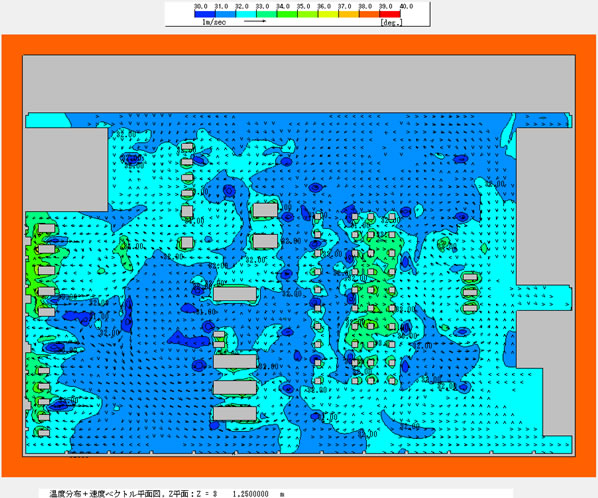Pick the red 39.0–40.0 legend swatch
The image size is (598, 498).
coord(390,14)
